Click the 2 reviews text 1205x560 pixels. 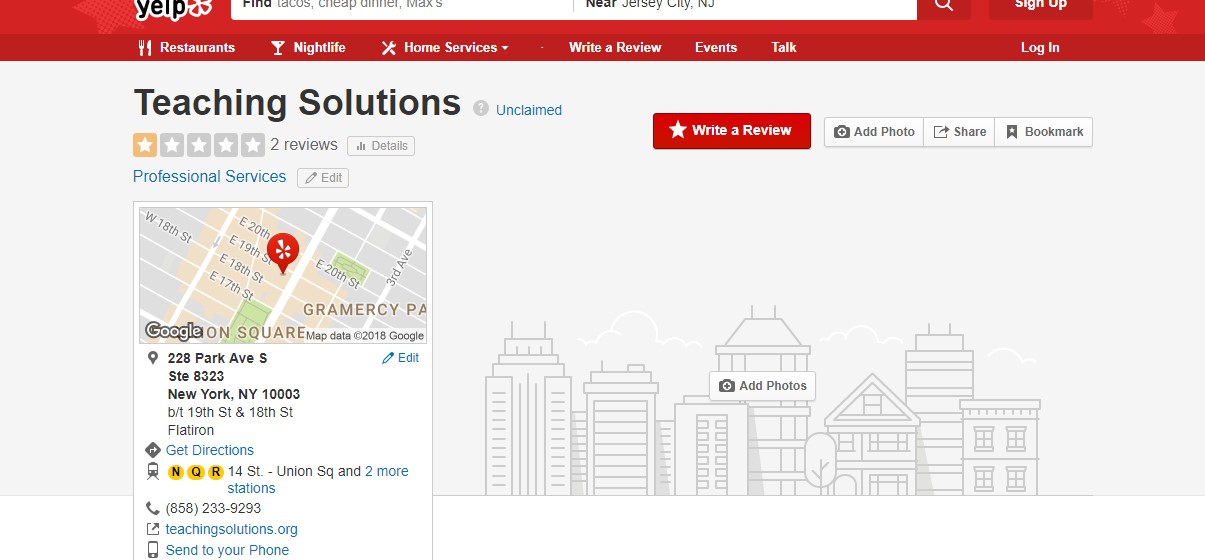point(304,145)
